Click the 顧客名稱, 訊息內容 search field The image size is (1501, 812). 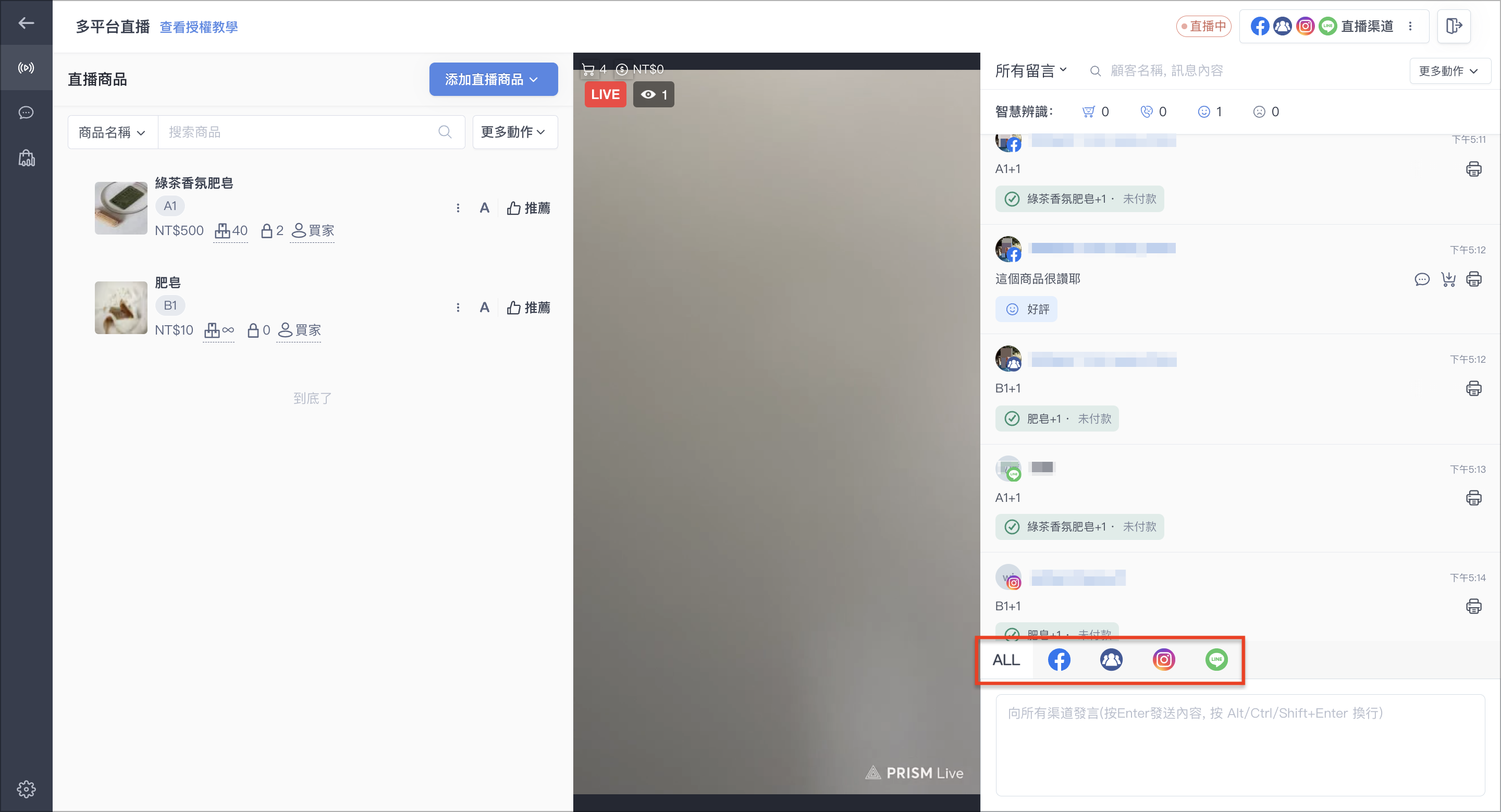(x=1166, y=70)
